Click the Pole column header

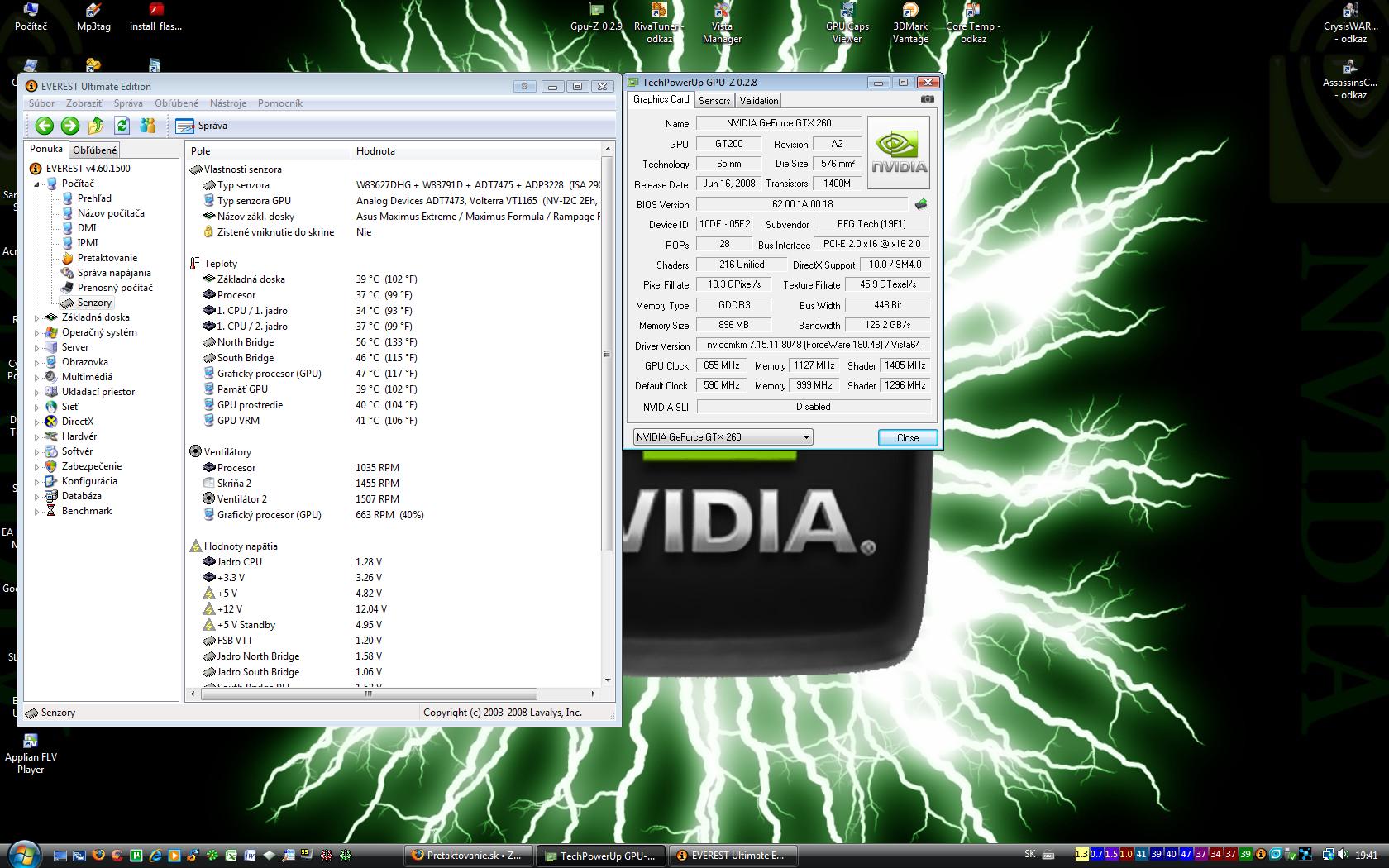click(x=269, y=150)
